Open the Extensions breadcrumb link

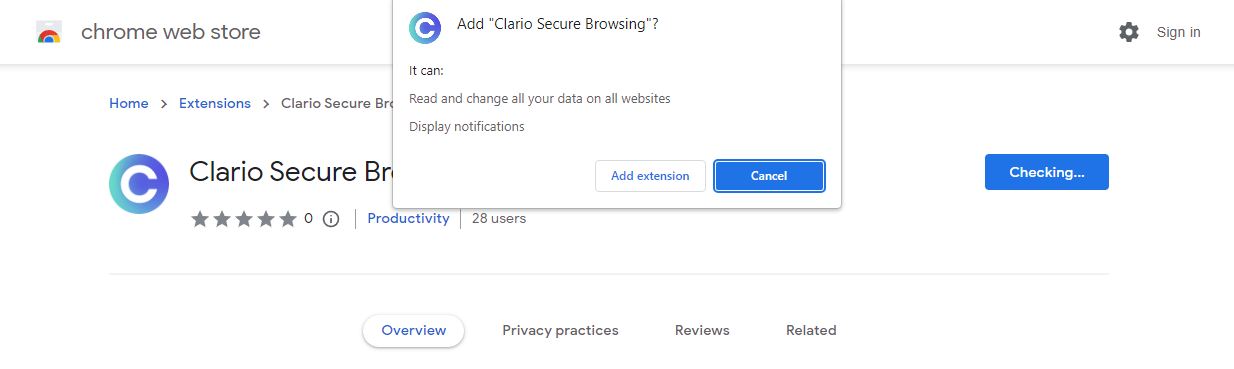(215, 103)
